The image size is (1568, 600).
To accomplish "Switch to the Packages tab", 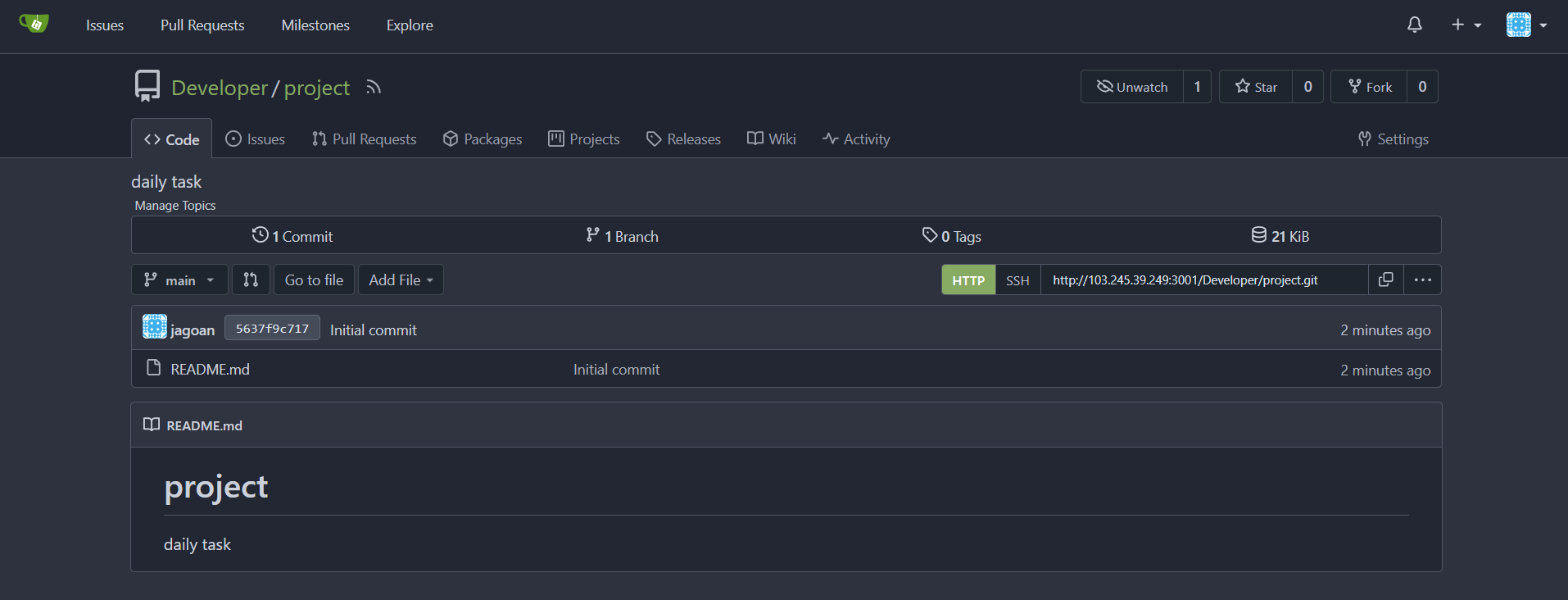I will (483, 139).
